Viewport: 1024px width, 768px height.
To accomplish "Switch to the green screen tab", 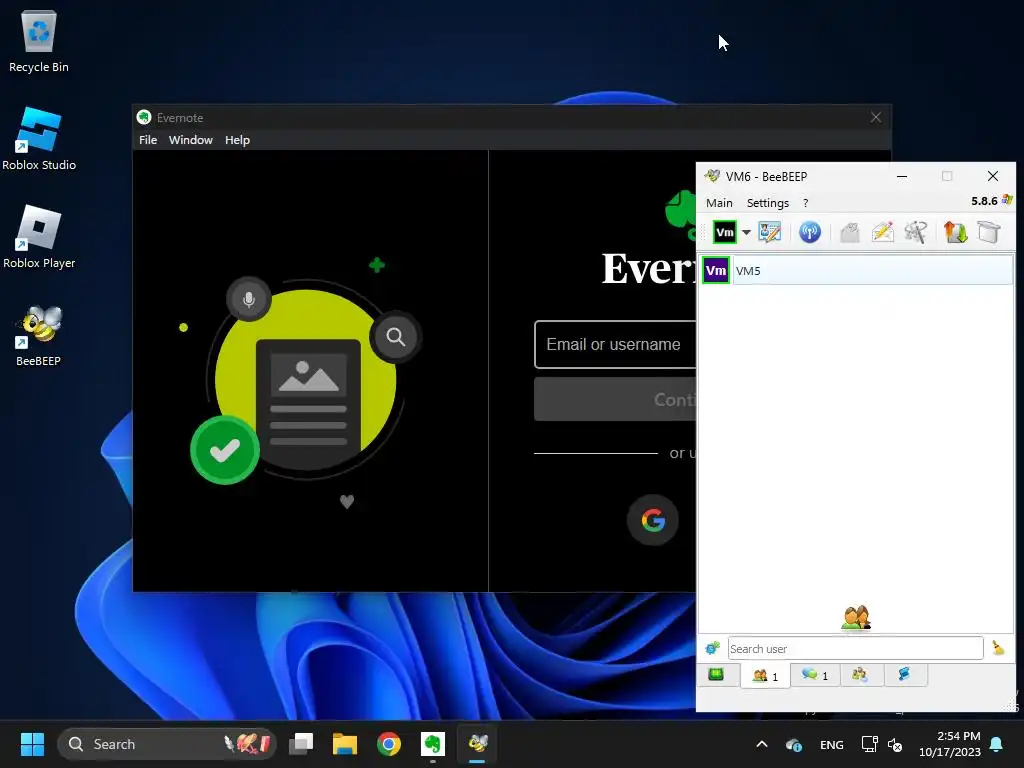I will (x=716, y=675).
